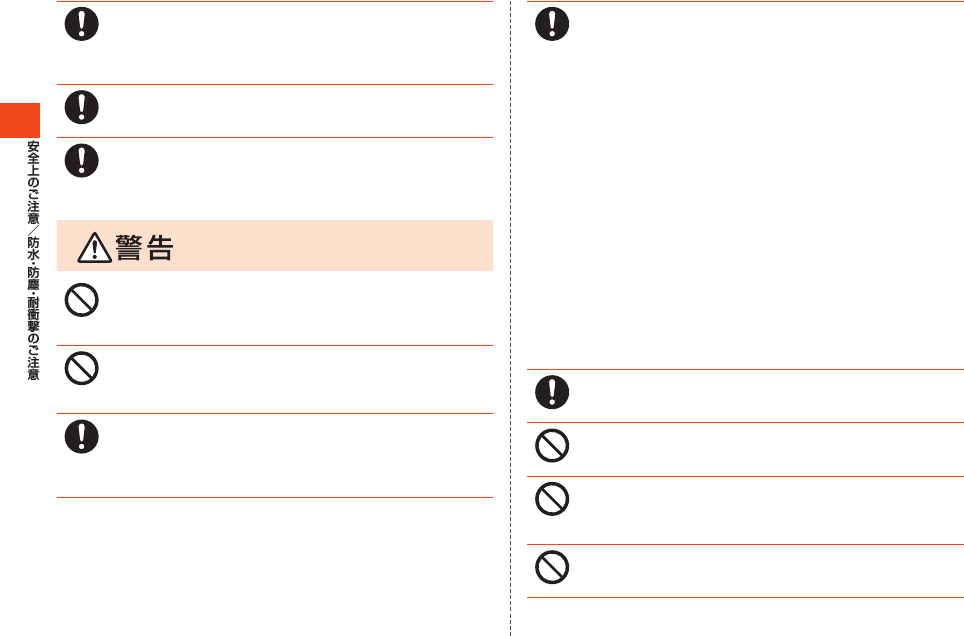Click the exclamation icon directly above the 警告 banner
This screenshot has height=636, width=964.
[82, 161]
